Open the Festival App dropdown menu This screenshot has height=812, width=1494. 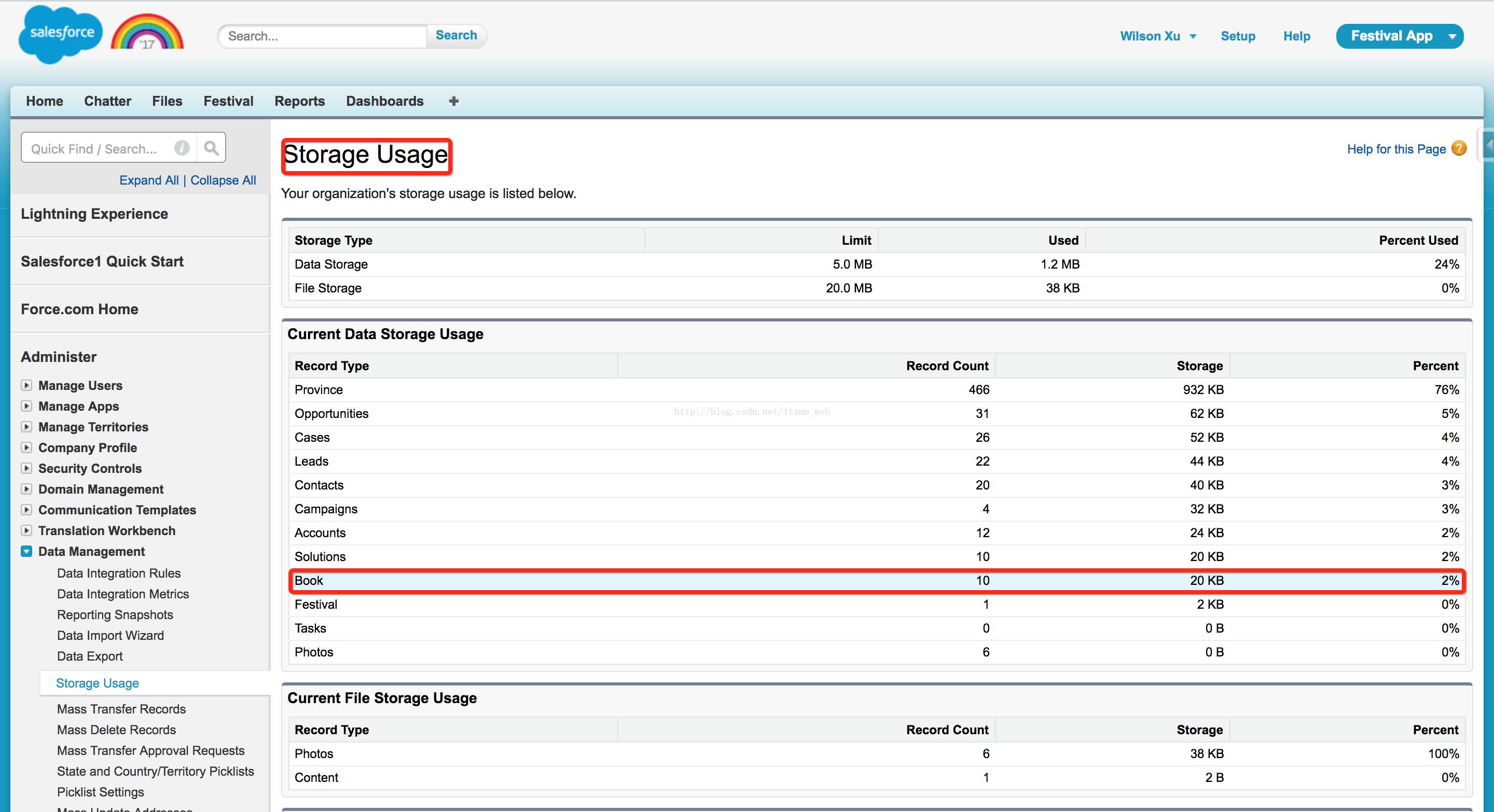[1451, 36]
